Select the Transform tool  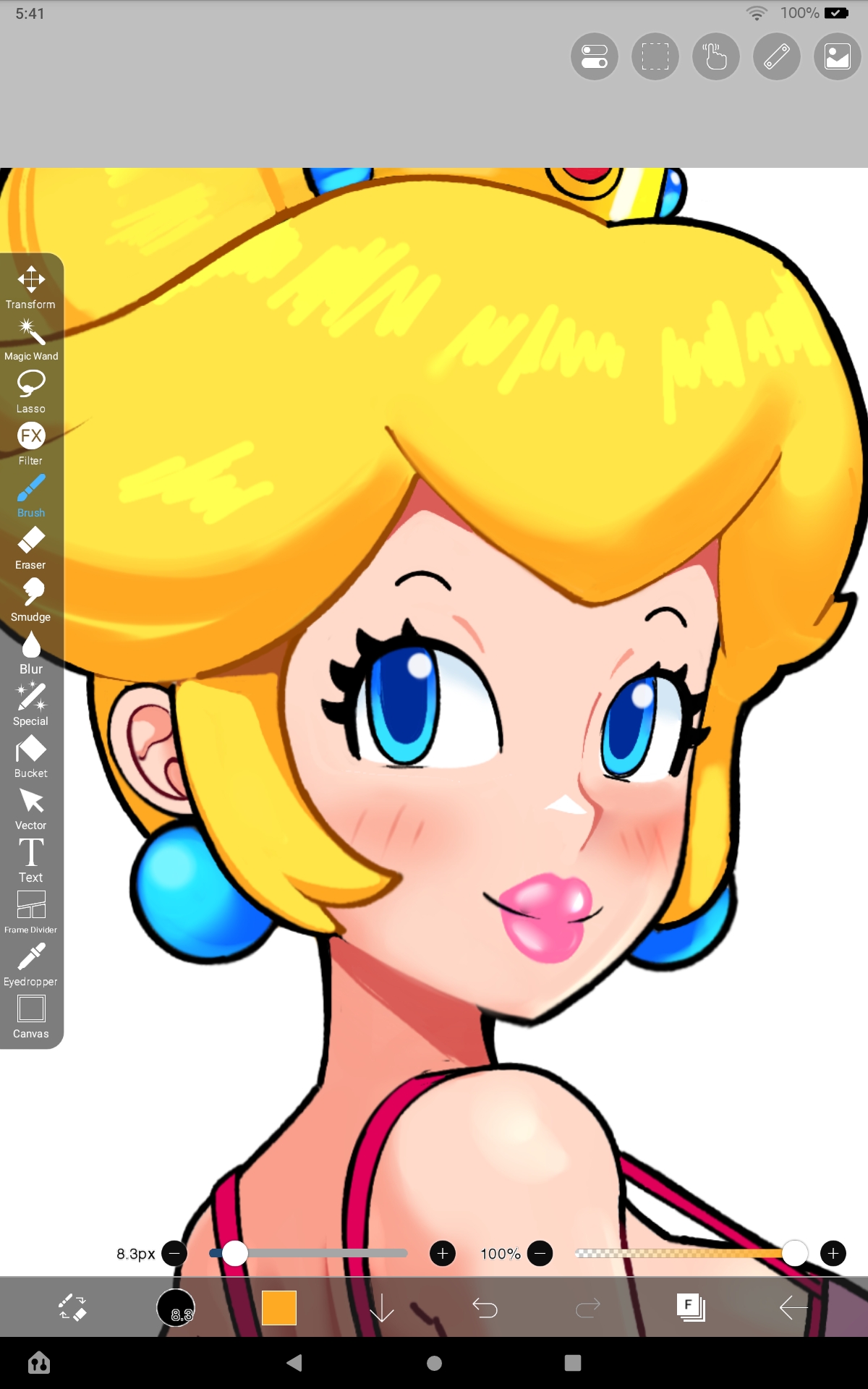(x=31, y=287)
